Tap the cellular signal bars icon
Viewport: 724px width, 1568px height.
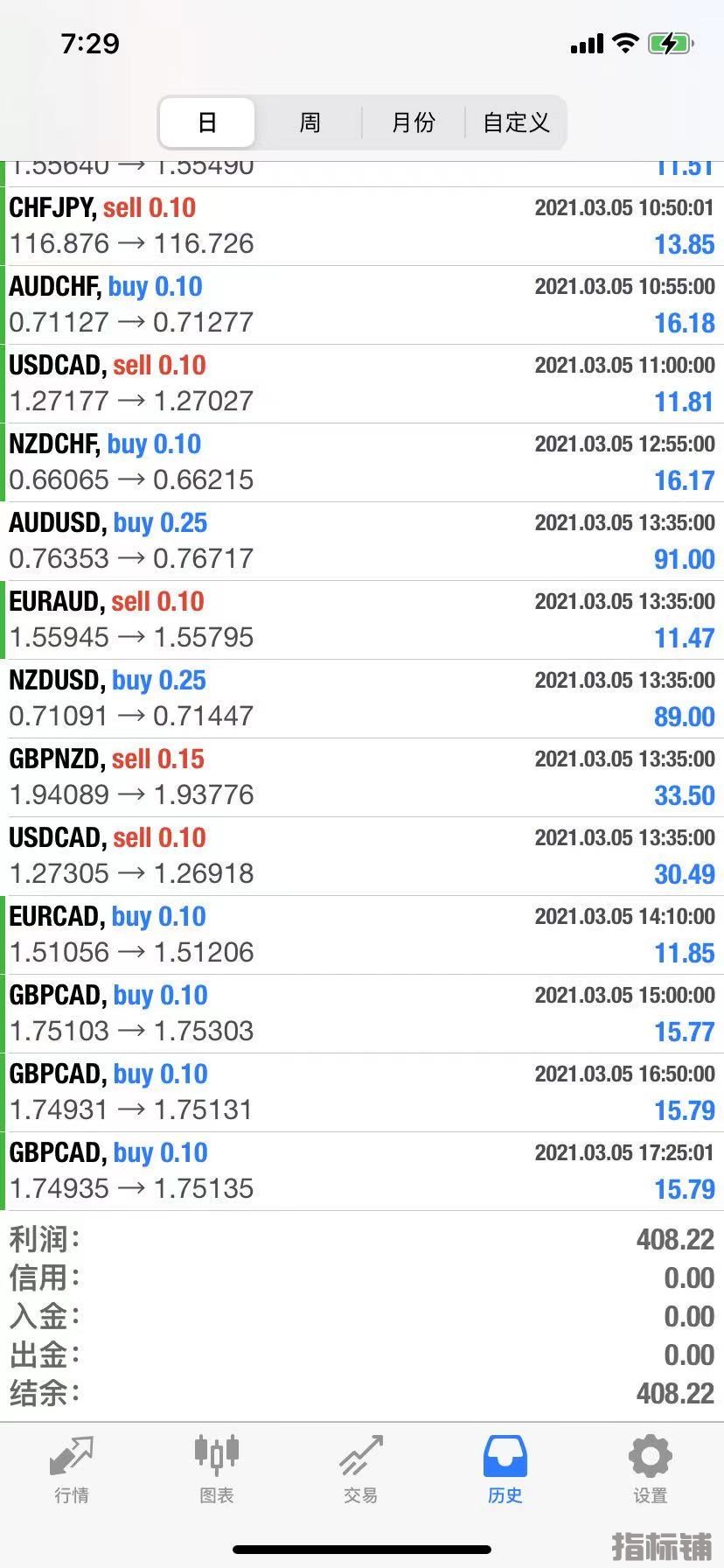[587, 44]
